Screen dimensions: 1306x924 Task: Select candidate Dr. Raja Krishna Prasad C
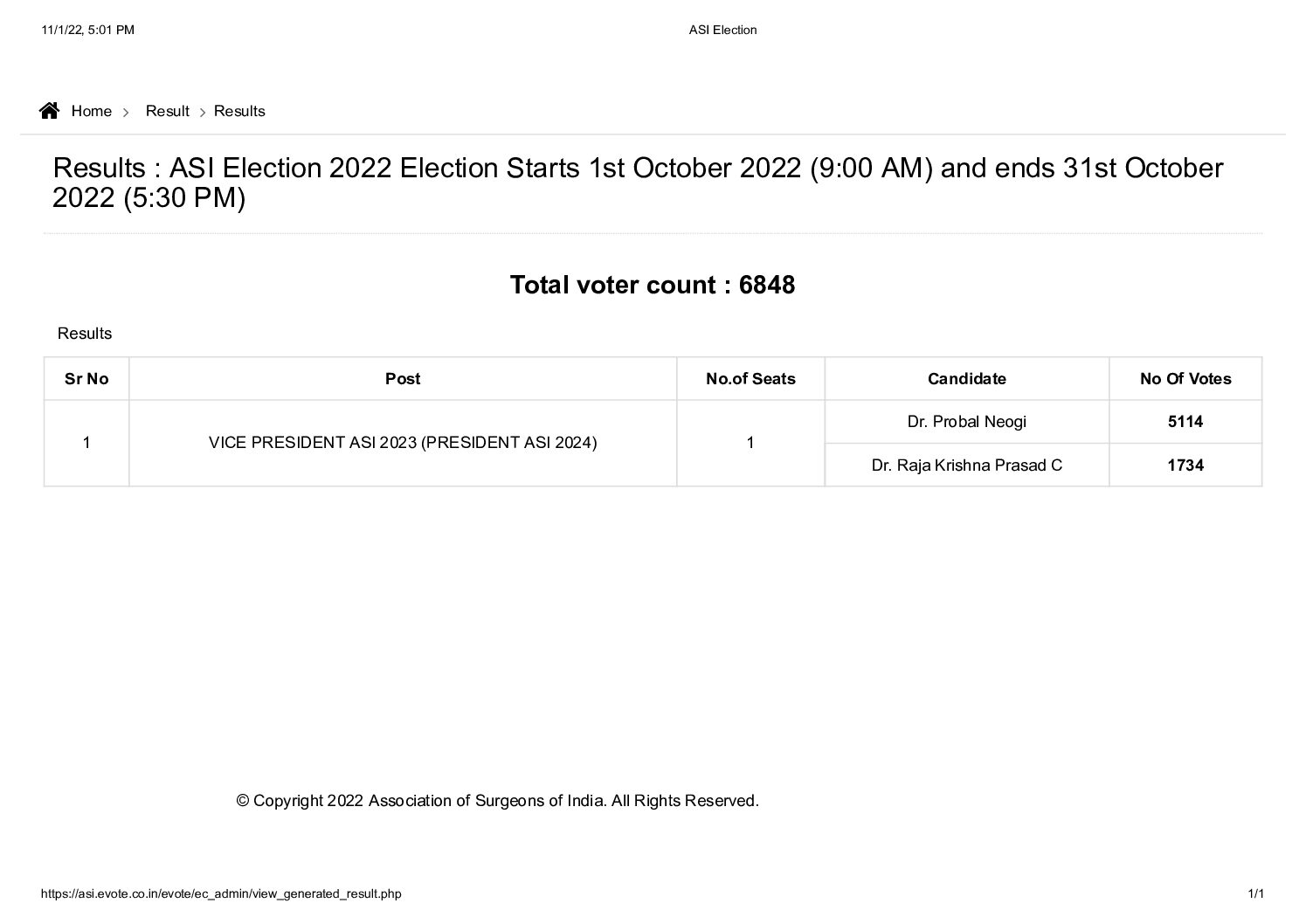point(966,465)
